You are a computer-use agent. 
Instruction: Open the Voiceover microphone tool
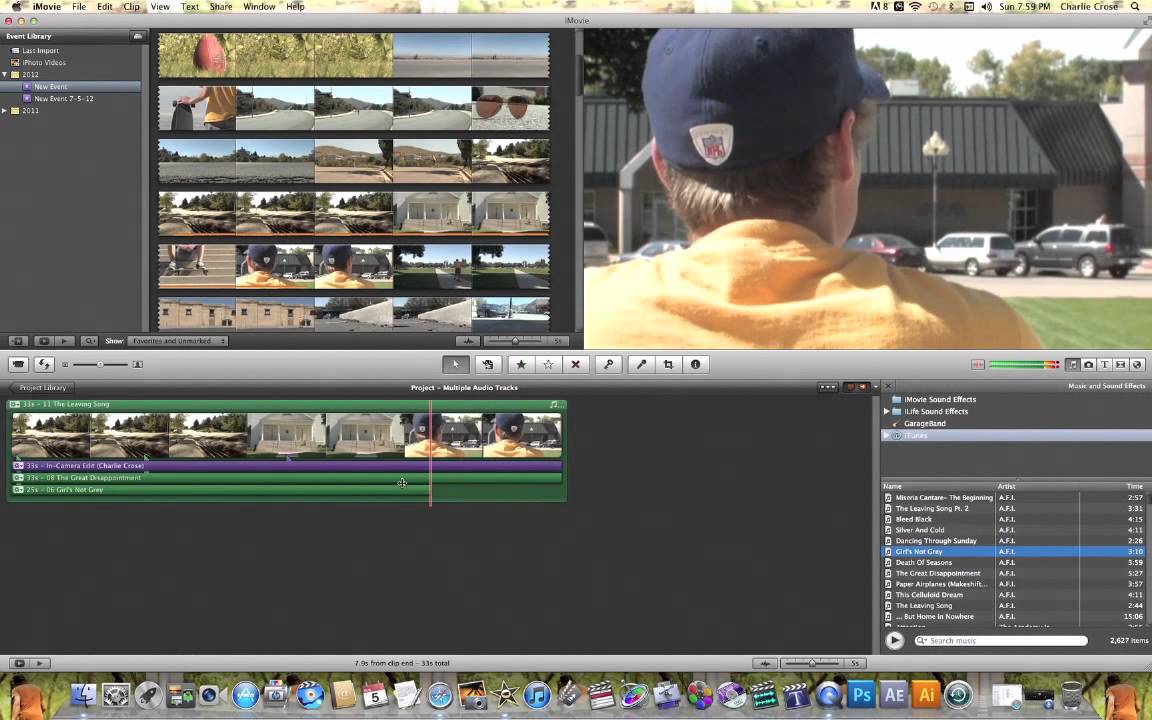[x=641, y=364]
